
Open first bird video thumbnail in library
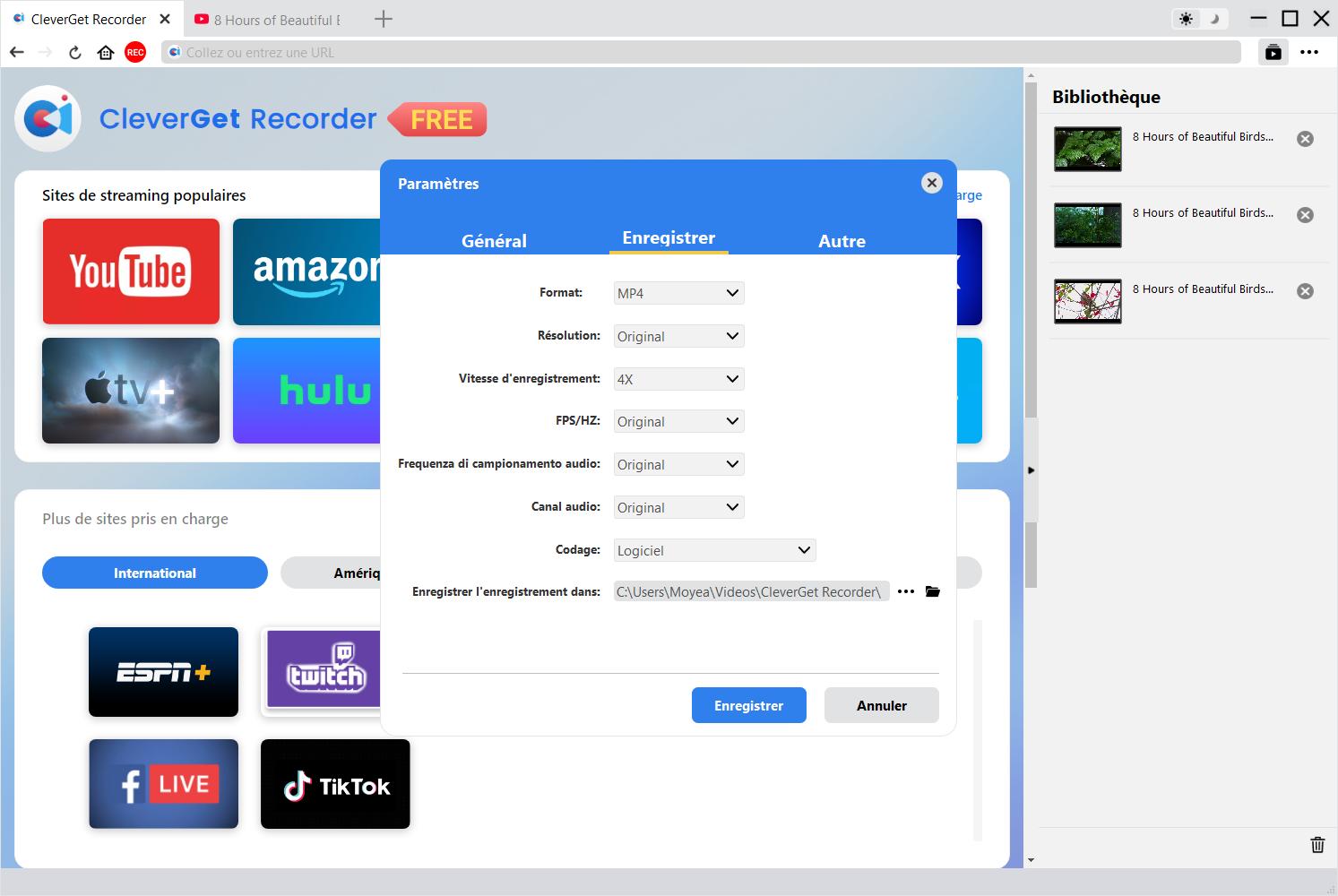(1088, 149)
